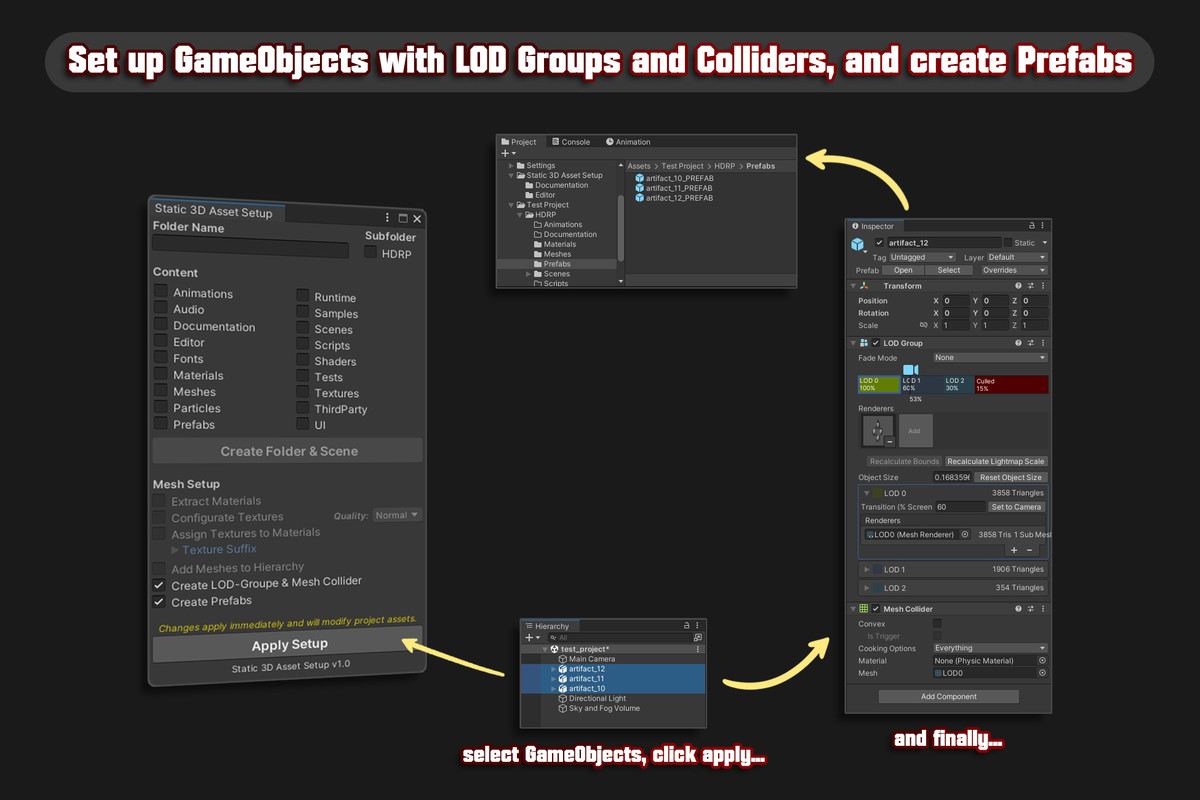Click the green LOD 0 segment in the LOD bar
The image size is (1200, 800).
click(878, 383)
